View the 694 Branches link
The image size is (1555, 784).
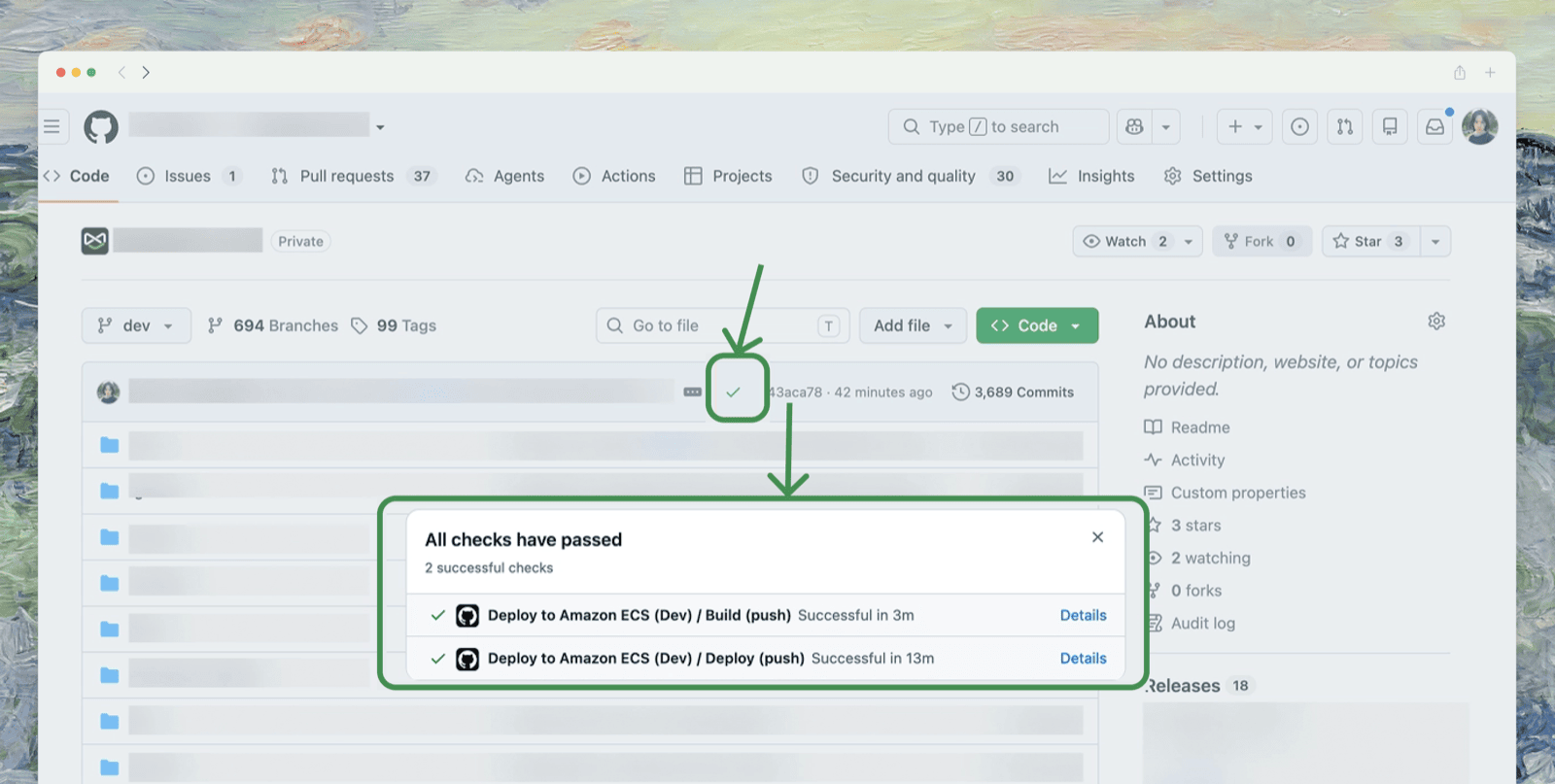click(x=273, y=325)
